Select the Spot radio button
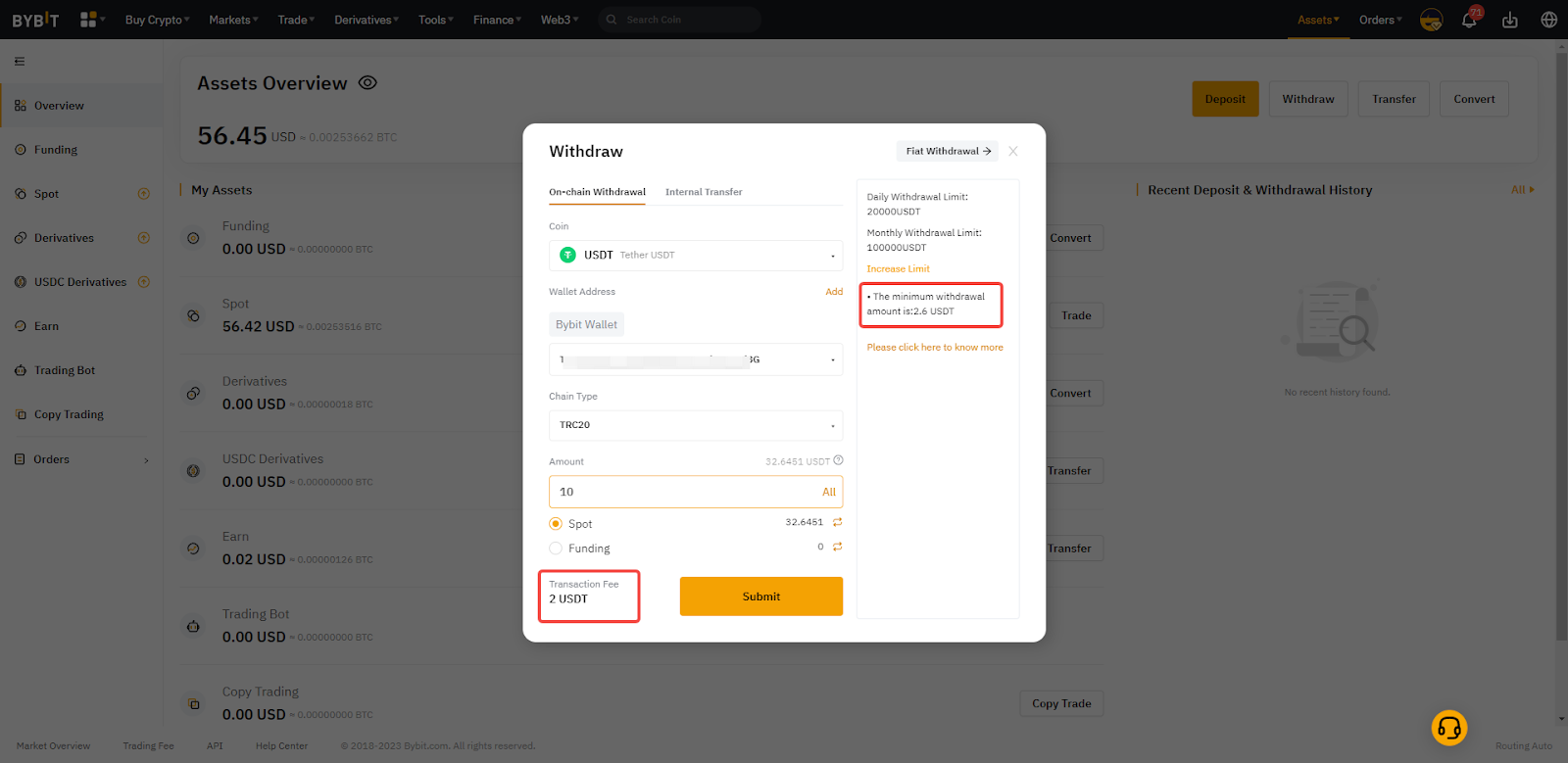The width and height of the screenshot is (1568, 763). [556, 524]
